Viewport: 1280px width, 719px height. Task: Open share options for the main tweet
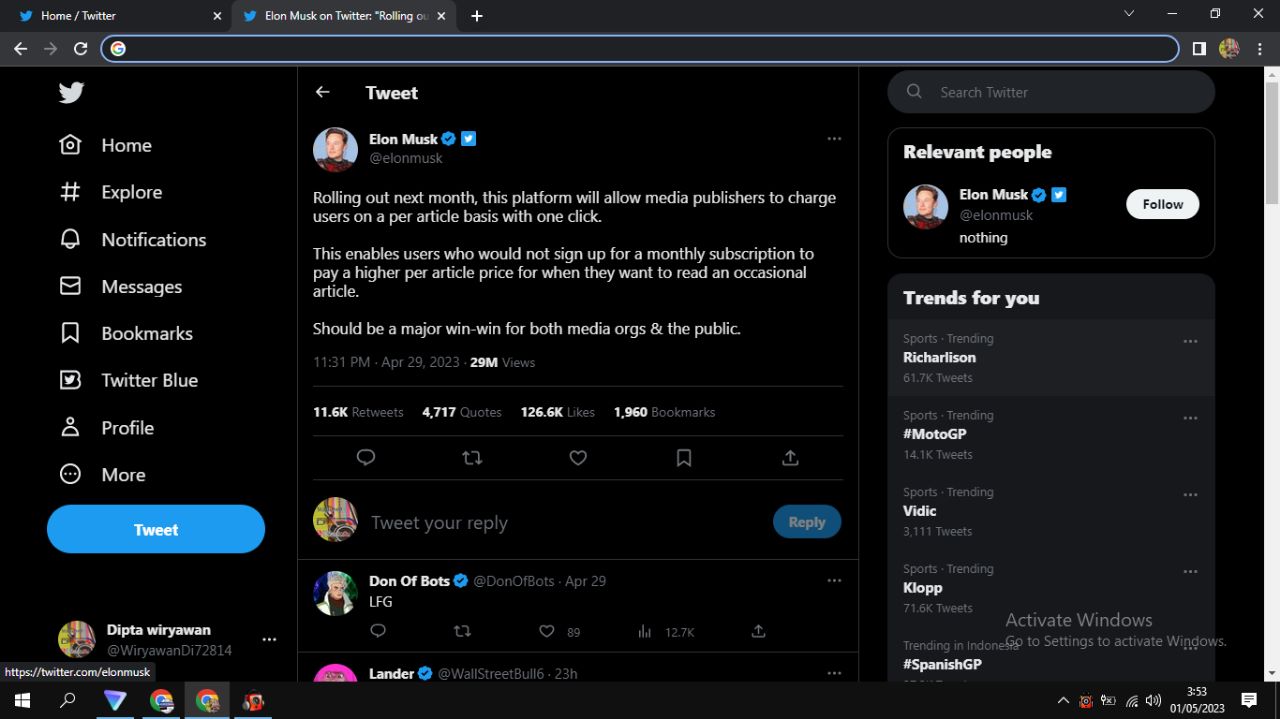pyautogui.click(x=790, y=457)
